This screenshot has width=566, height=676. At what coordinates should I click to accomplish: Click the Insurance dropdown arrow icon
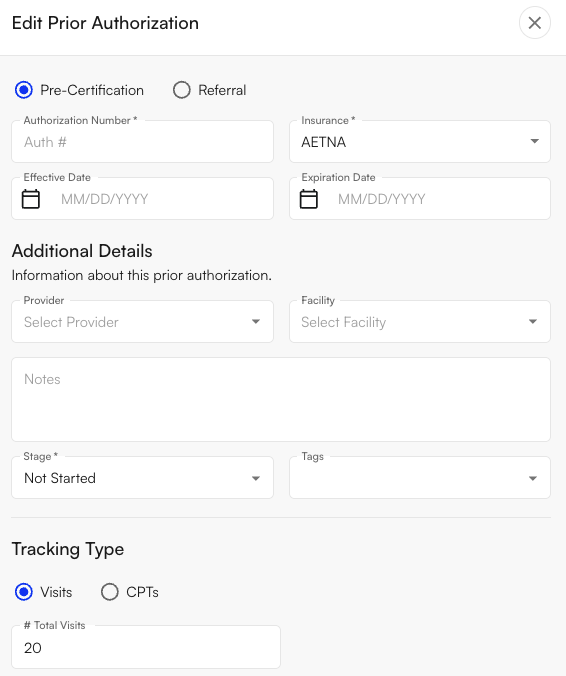click(535, 141)
